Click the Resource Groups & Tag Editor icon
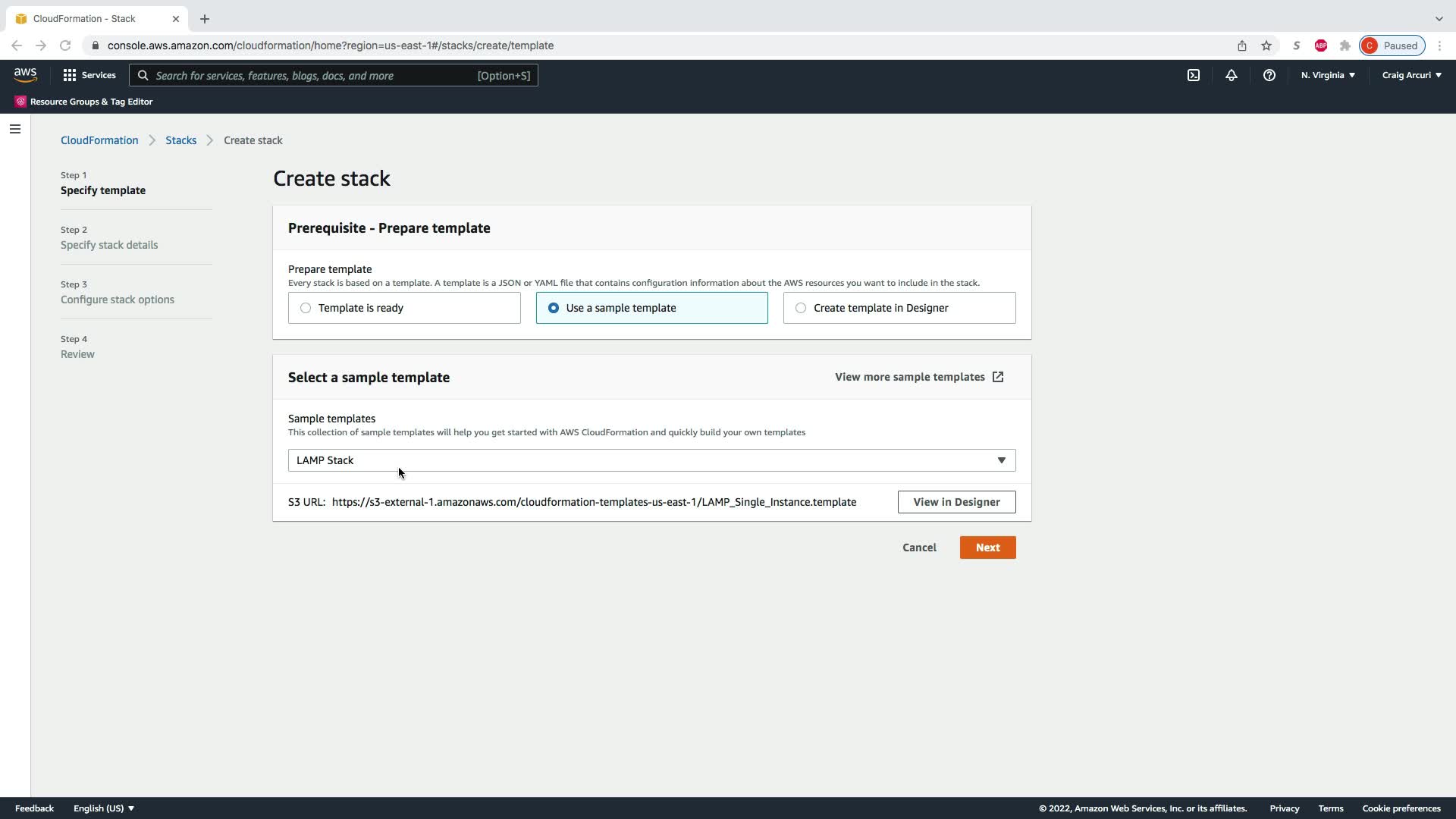The width and height of the screenshot is (1456, 819). pos(20,102)
